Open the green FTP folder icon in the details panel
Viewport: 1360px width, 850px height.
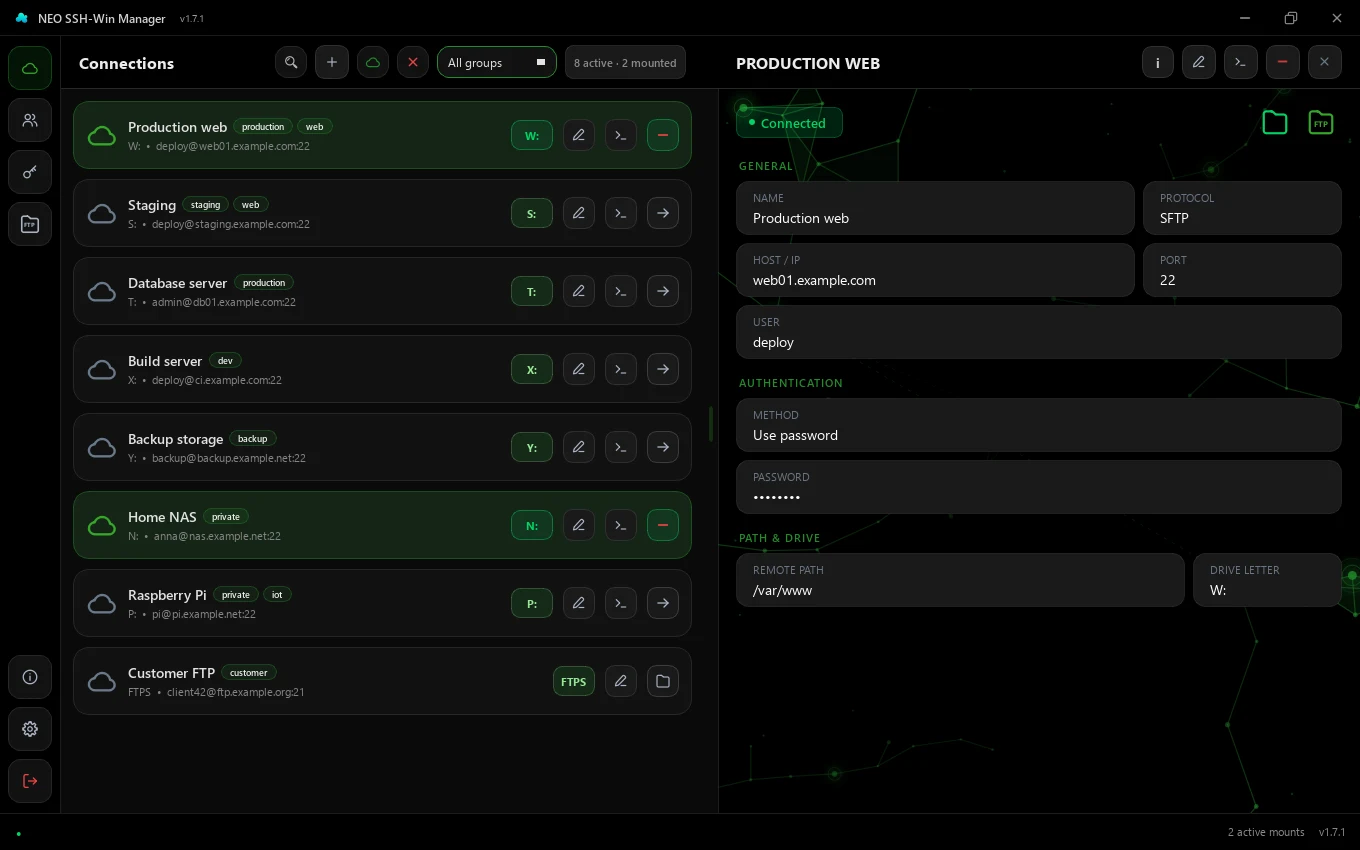[1321, 123]
